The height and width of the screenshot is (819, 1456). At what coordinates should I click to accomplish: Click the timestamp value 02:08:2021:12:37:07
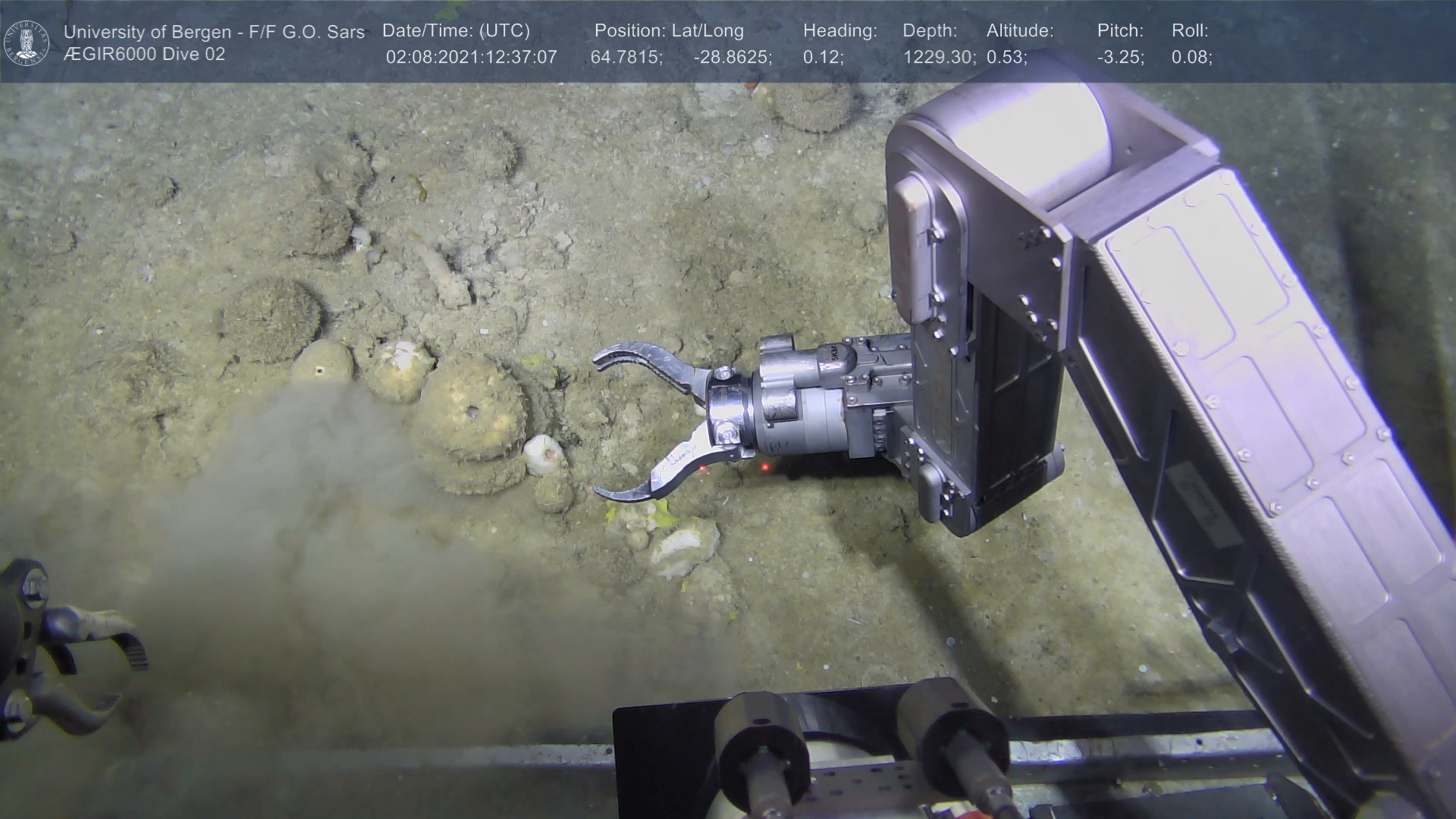tap(471, 58)
